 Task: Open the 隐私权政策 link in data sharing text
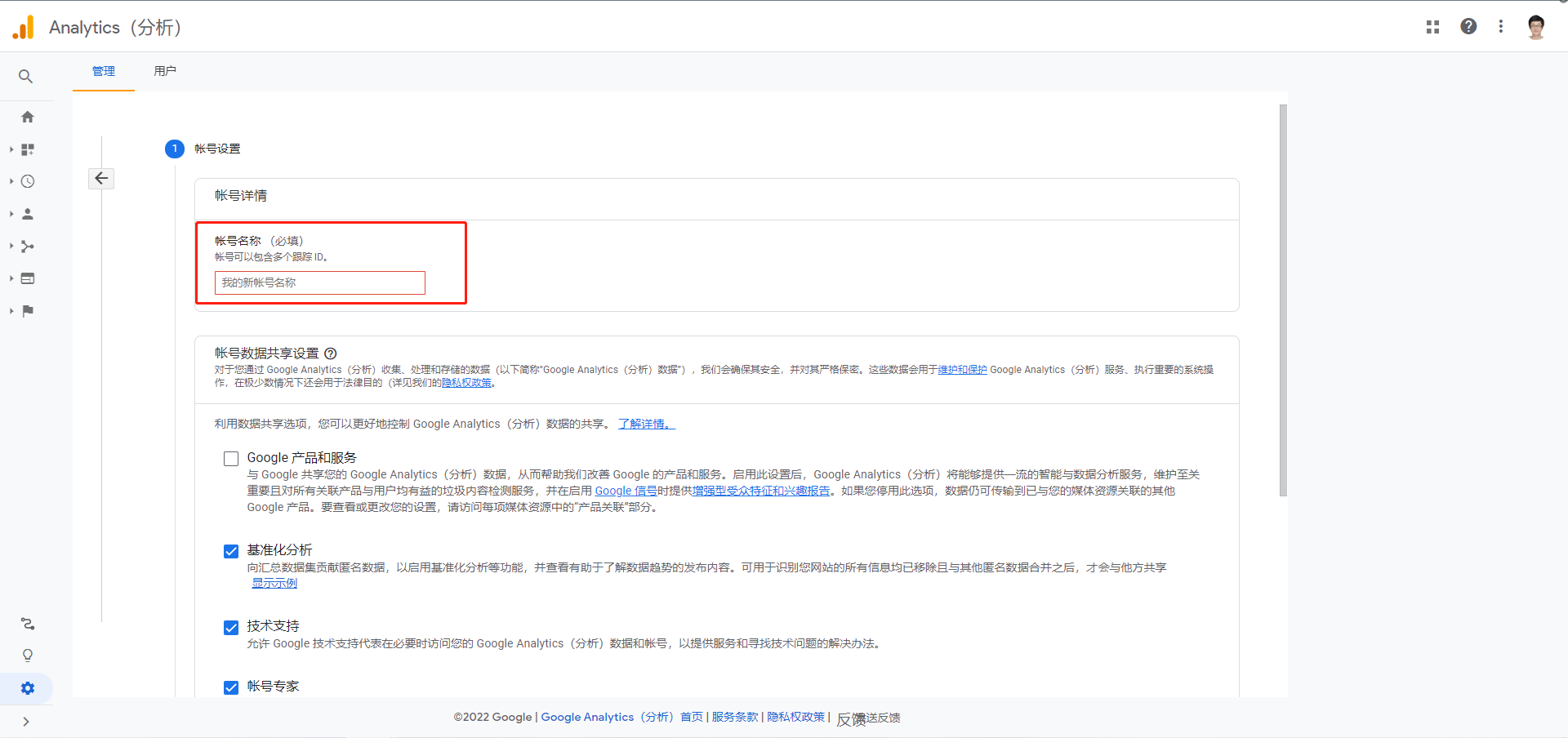point(466,383)
